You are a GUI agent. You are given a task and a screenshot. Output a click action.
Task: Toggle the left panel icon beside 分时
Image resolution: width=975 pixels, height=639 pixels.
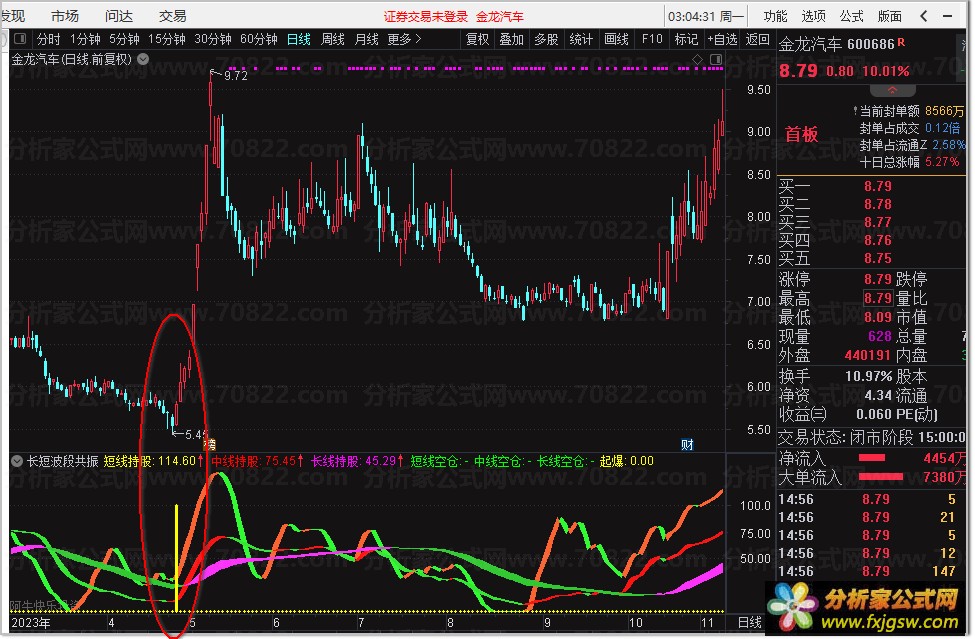tap(20, 39)
